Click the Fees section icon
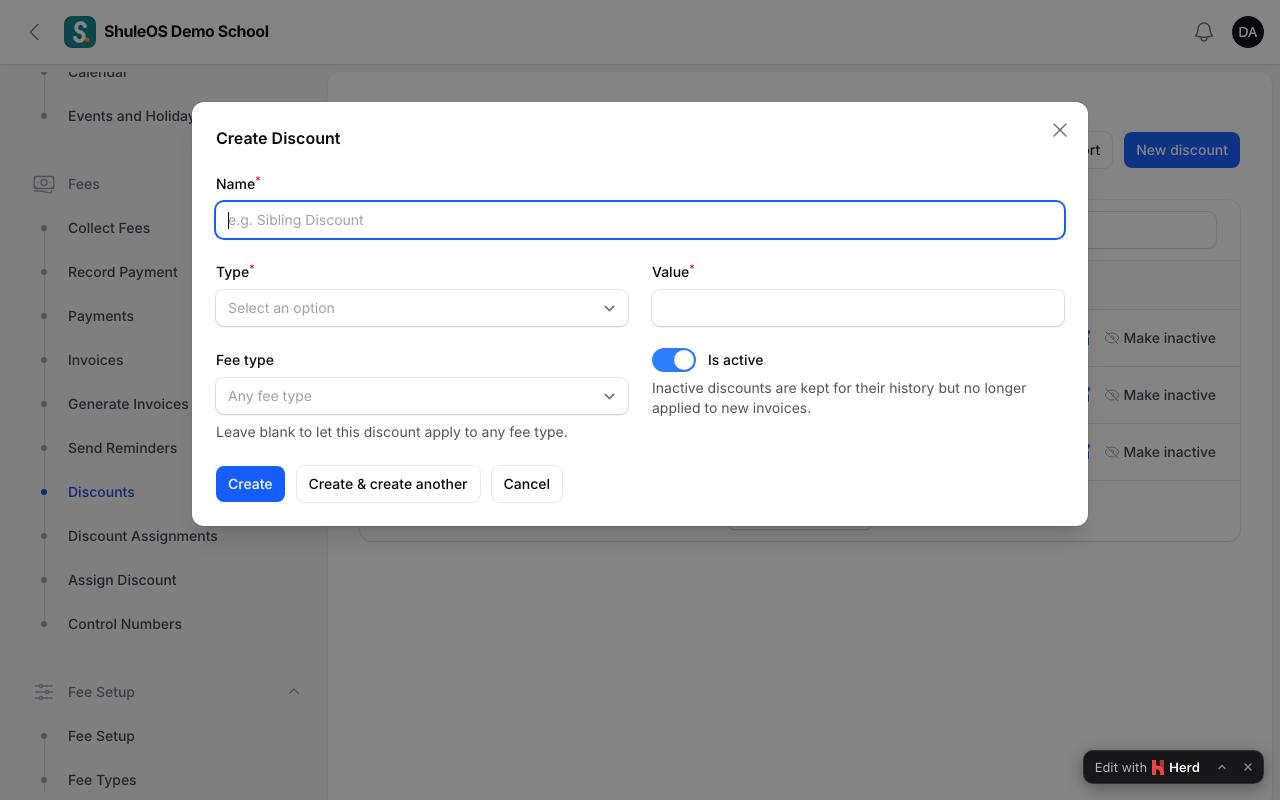The width and height of the screenshot is (1280, 800). point(44,184)
